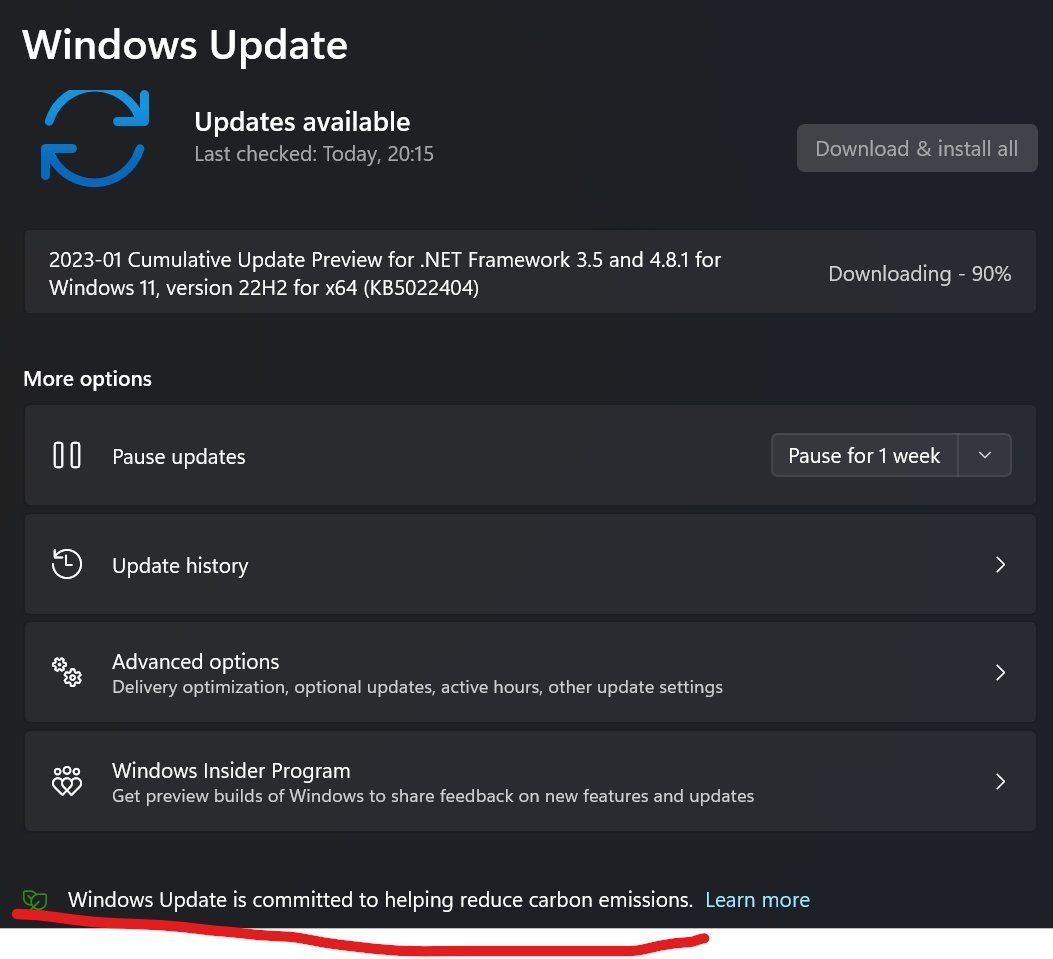The width and height of the screenshot is (1053, 959).
Task: Expand Advanced options via its chevron
Action: pos(1000,672)
